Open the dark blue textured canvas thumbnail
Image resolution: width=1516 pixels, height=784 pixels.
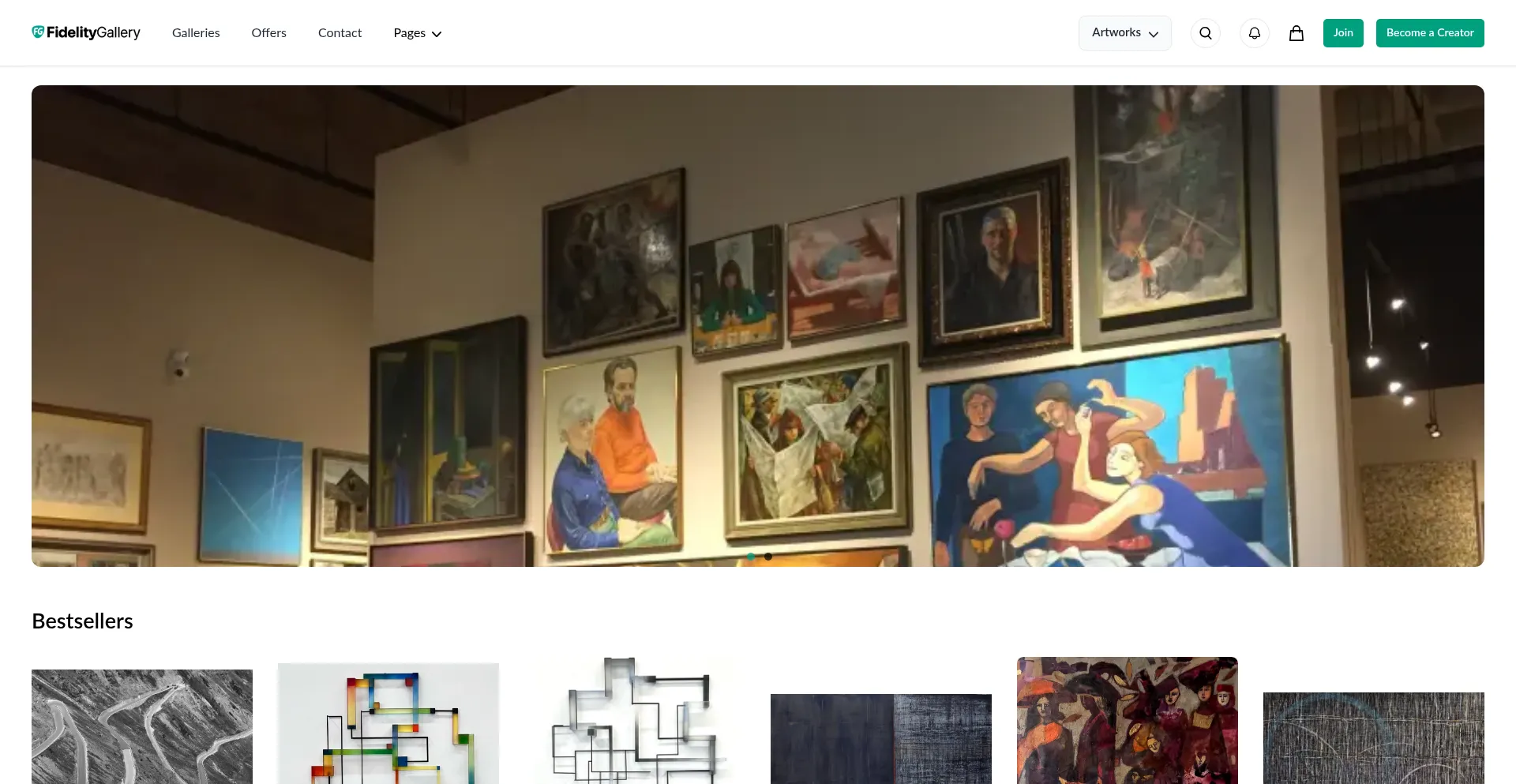click(881, 739)
